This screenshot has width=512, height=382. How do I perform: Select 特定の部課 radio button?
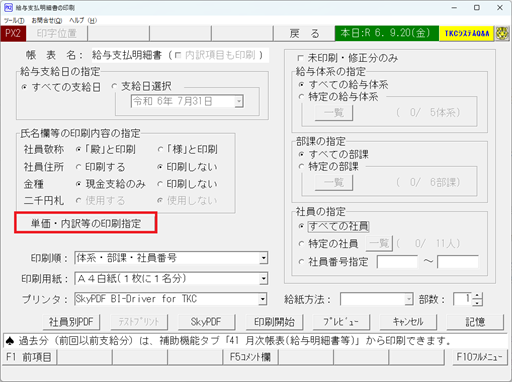301,166
